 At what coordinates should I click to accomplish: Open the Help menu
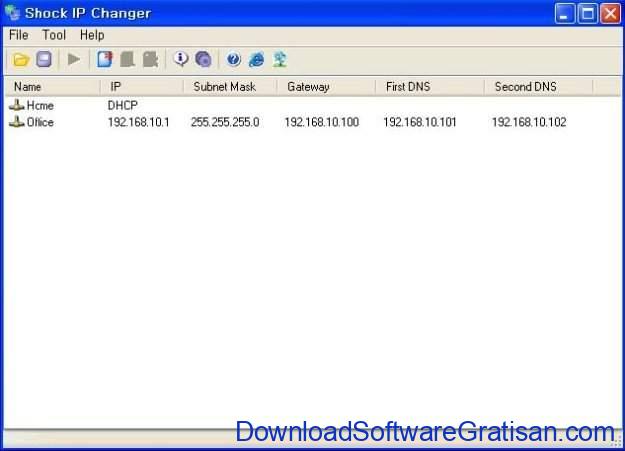pos(92,35)
